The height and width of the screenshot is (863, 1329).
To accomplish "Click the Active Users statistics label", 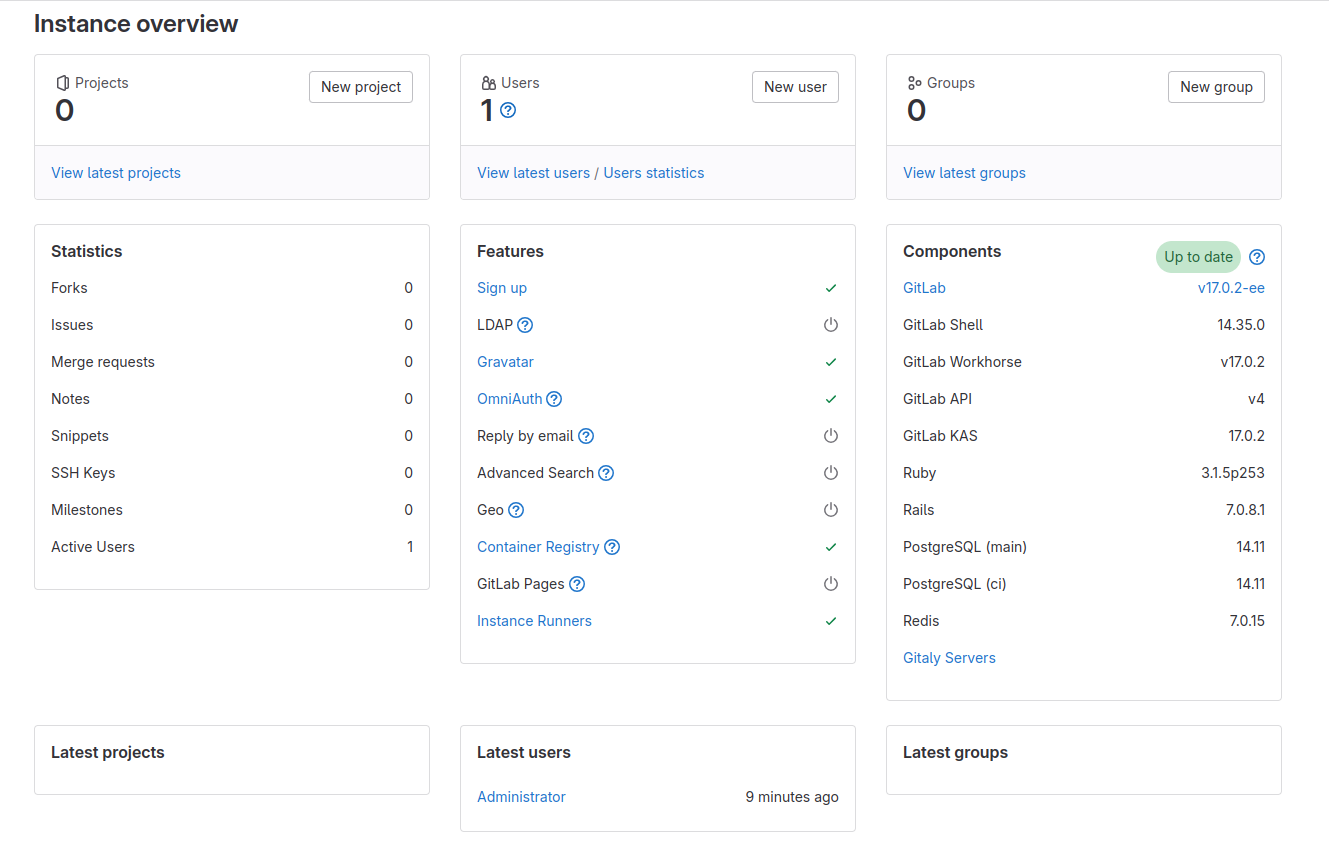I will point(93,547).
